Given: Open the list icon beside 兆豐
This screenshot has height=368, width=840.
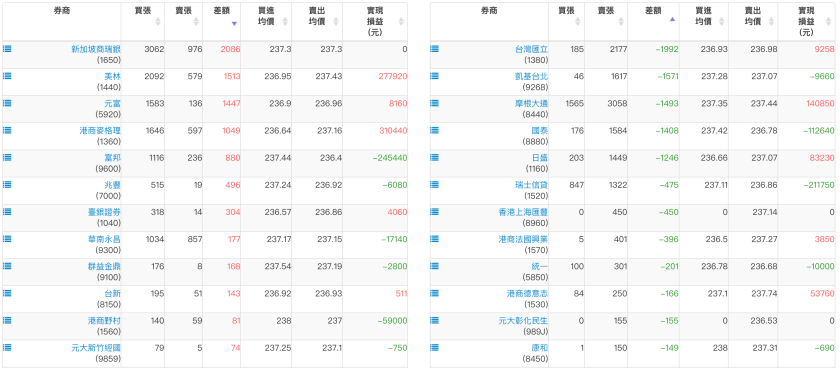Looking at the screenshot, I should [7, 184].
